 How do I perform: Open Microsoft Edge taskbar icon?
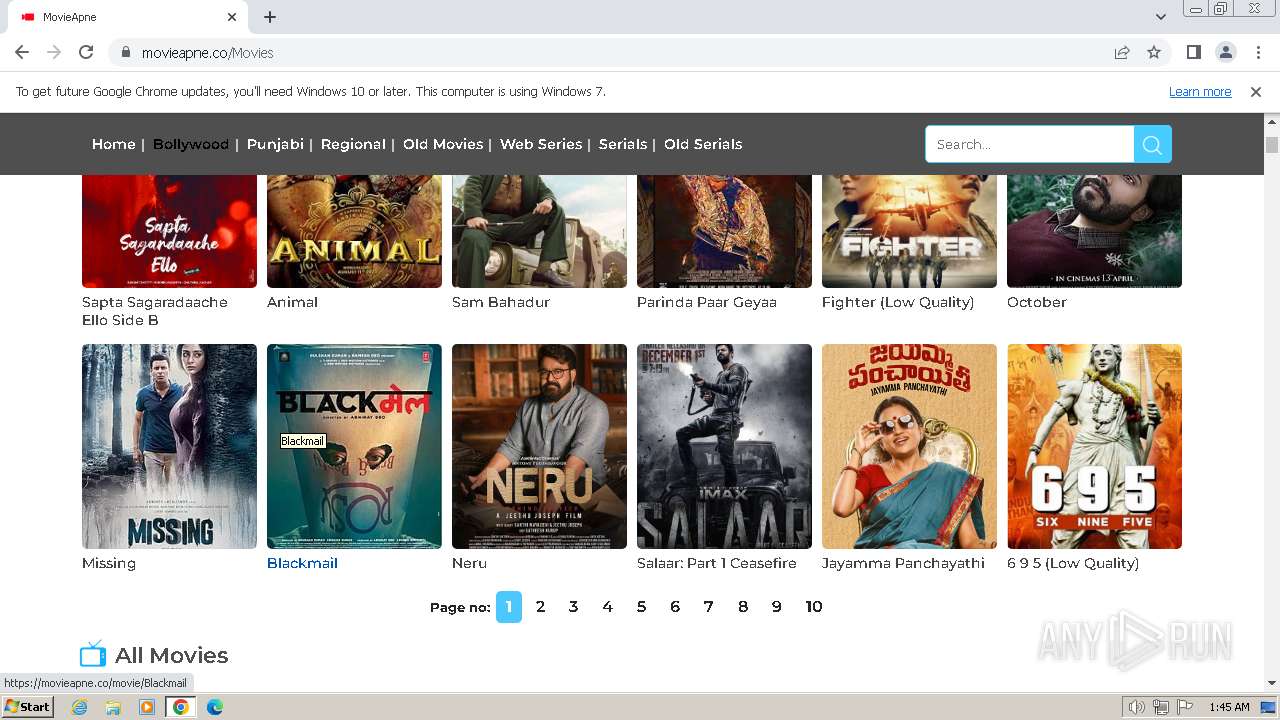tap(214, 707)
